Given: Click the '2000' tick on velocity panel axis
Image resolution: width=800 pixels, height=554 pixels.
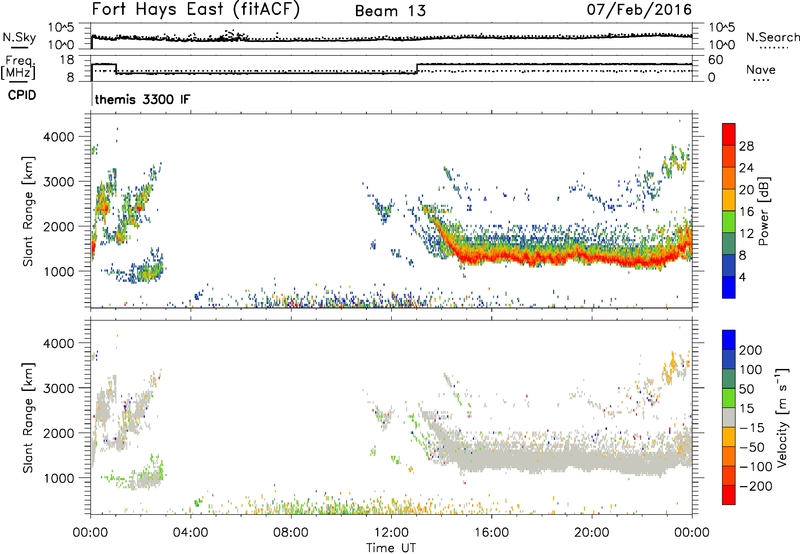Looking at the screenshot, I should [x=58, y=434].
